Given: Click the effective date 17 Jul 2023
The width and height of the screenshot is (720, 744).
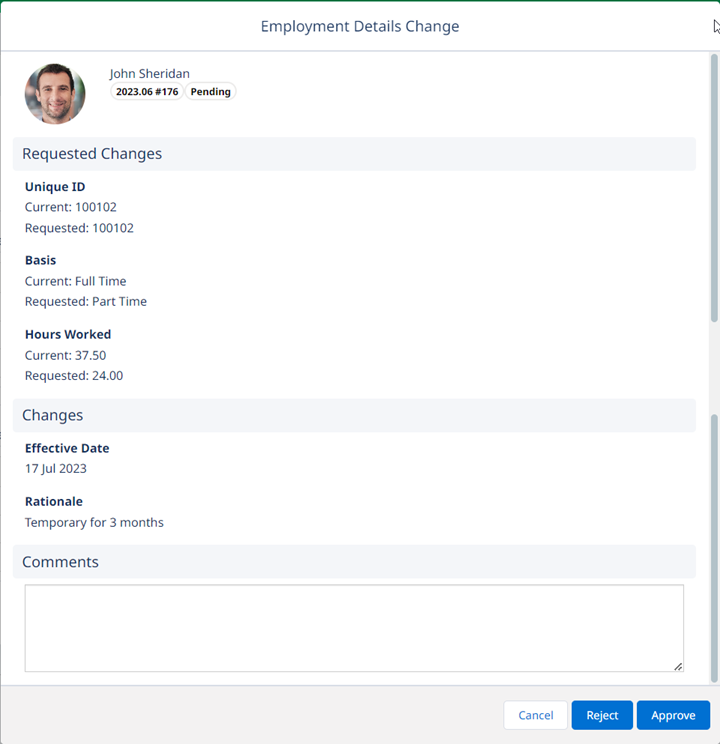Looking at the screenshot, I should 56,468.
